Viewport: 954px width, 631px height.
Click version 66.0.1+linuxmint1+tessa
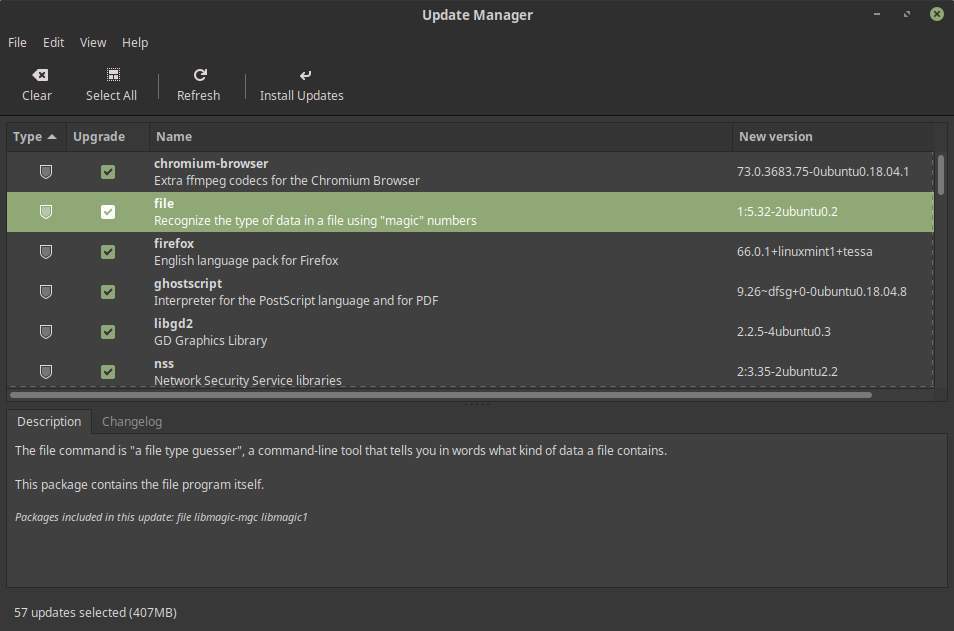pyautogui.click(x=804, y=252)
